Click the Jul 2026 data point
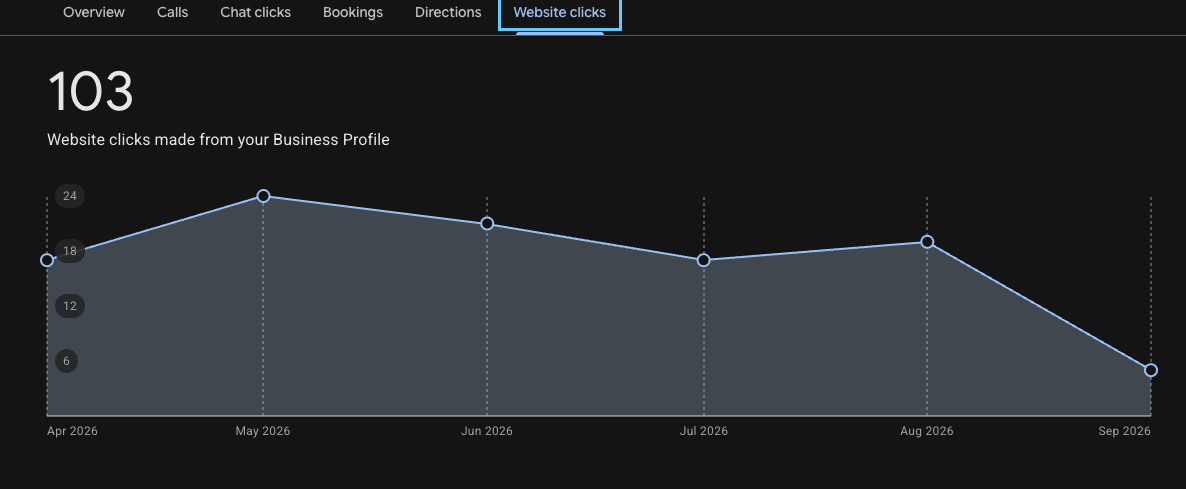 703,260
